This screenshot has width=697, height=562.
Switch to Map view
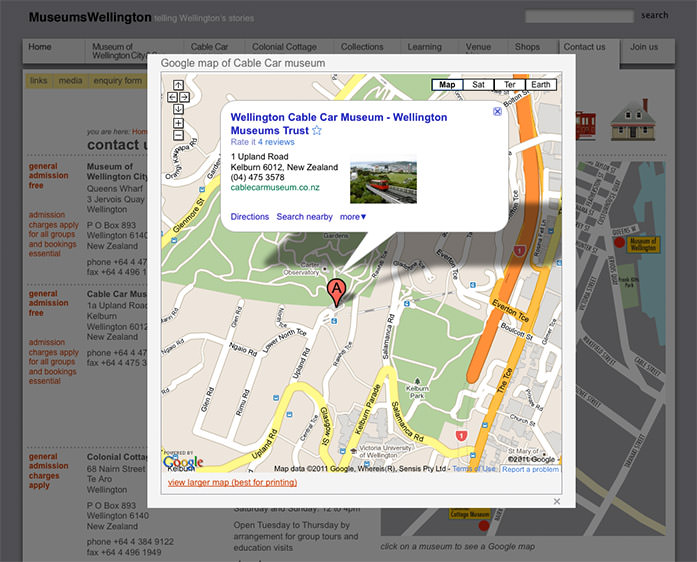(x=447, y=84)
